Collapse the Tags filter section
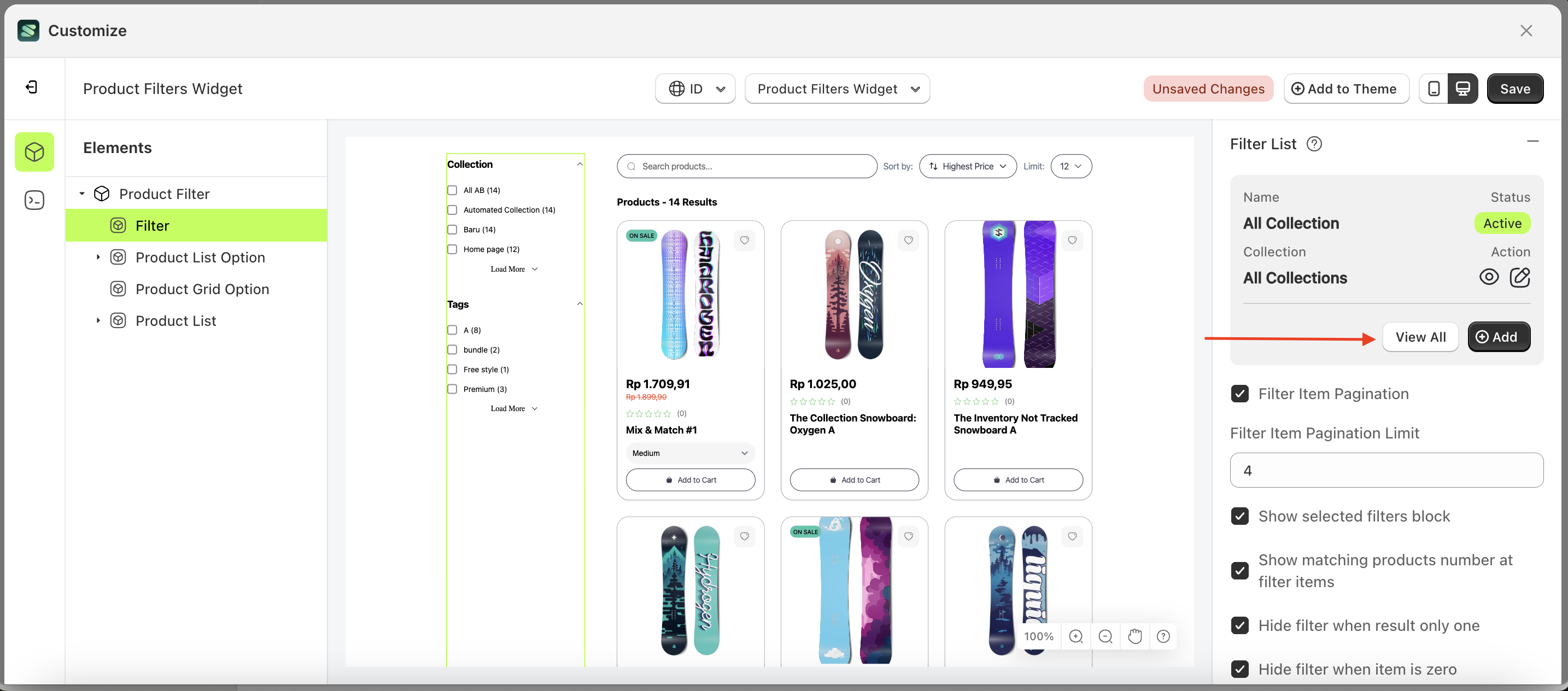 click(579, 304)
